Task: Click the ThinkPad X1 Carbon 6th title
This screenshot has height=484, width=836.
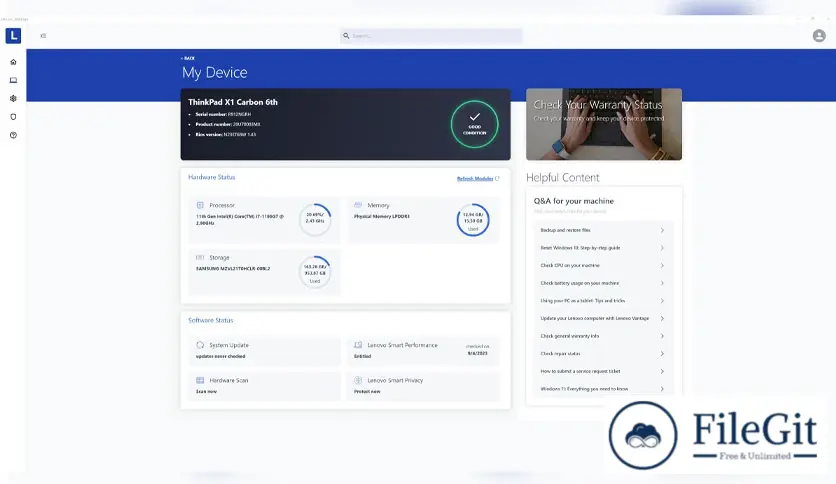Action: [232, 102]
